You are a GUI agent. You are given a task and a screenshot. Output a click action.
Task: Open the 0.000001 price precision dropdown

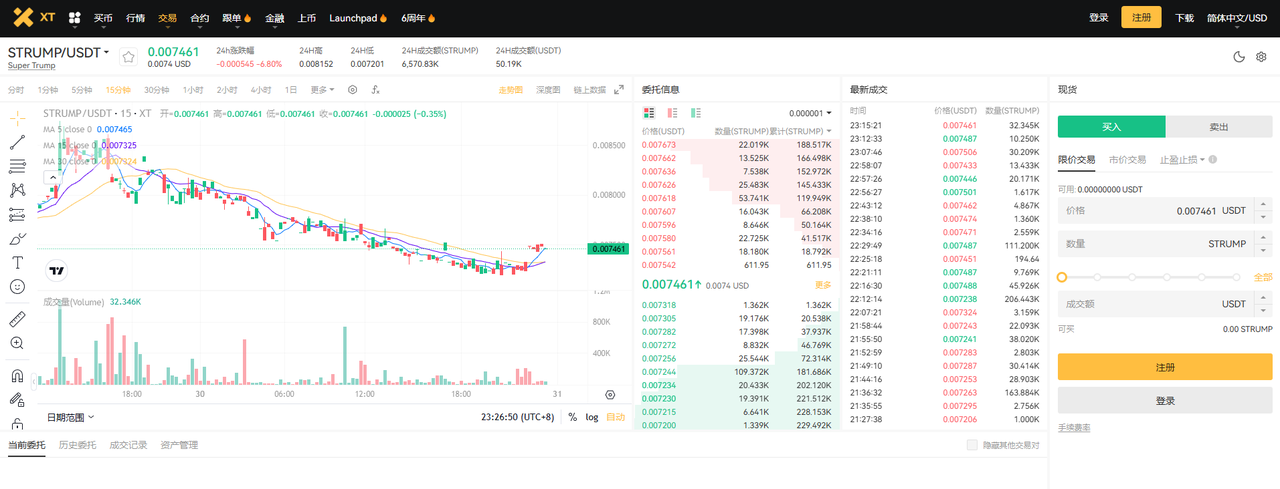(x=810, y=114)
